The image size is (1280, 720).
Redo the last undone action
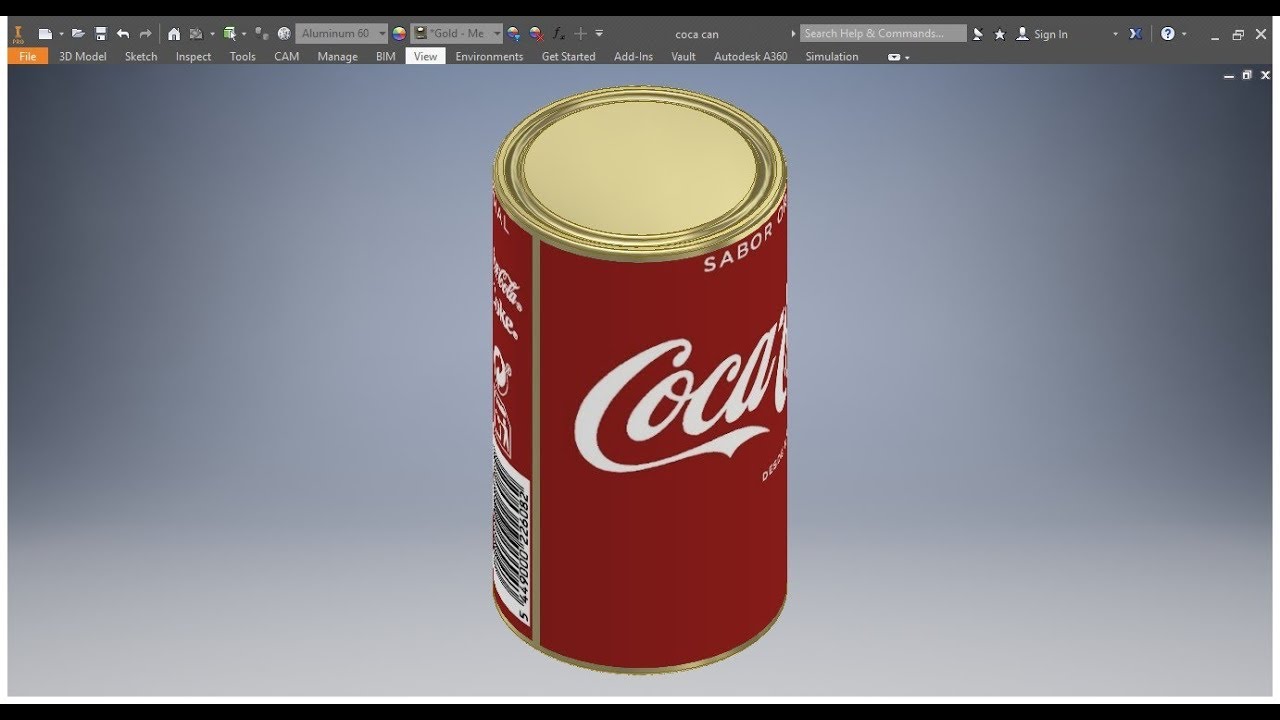[145, 34]
